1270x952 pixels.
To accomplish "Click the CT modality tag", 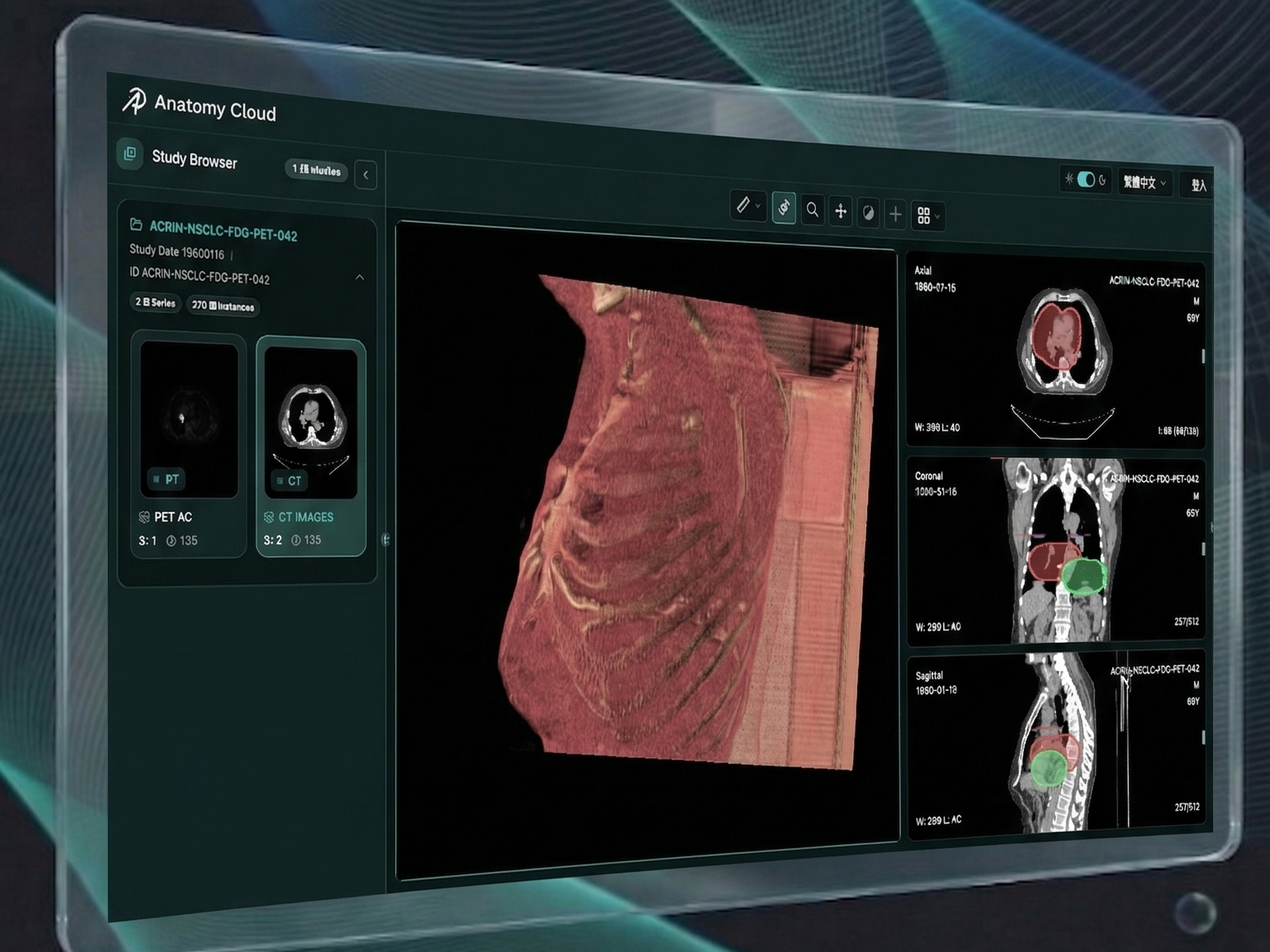I will click(289, 481).
